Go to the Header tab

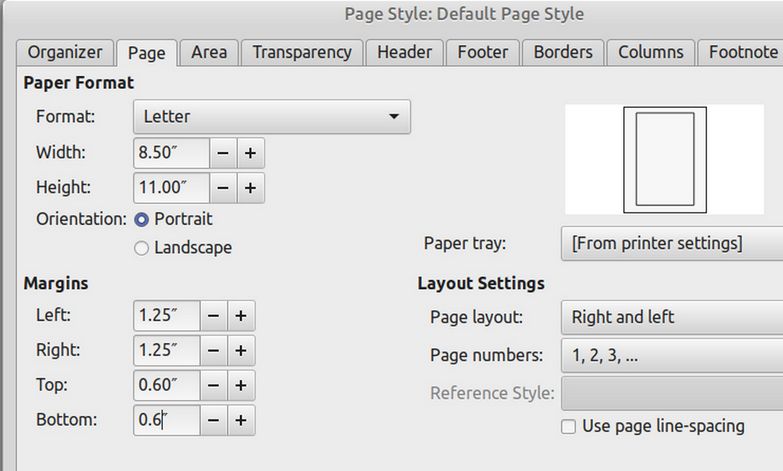click(404, 52)
